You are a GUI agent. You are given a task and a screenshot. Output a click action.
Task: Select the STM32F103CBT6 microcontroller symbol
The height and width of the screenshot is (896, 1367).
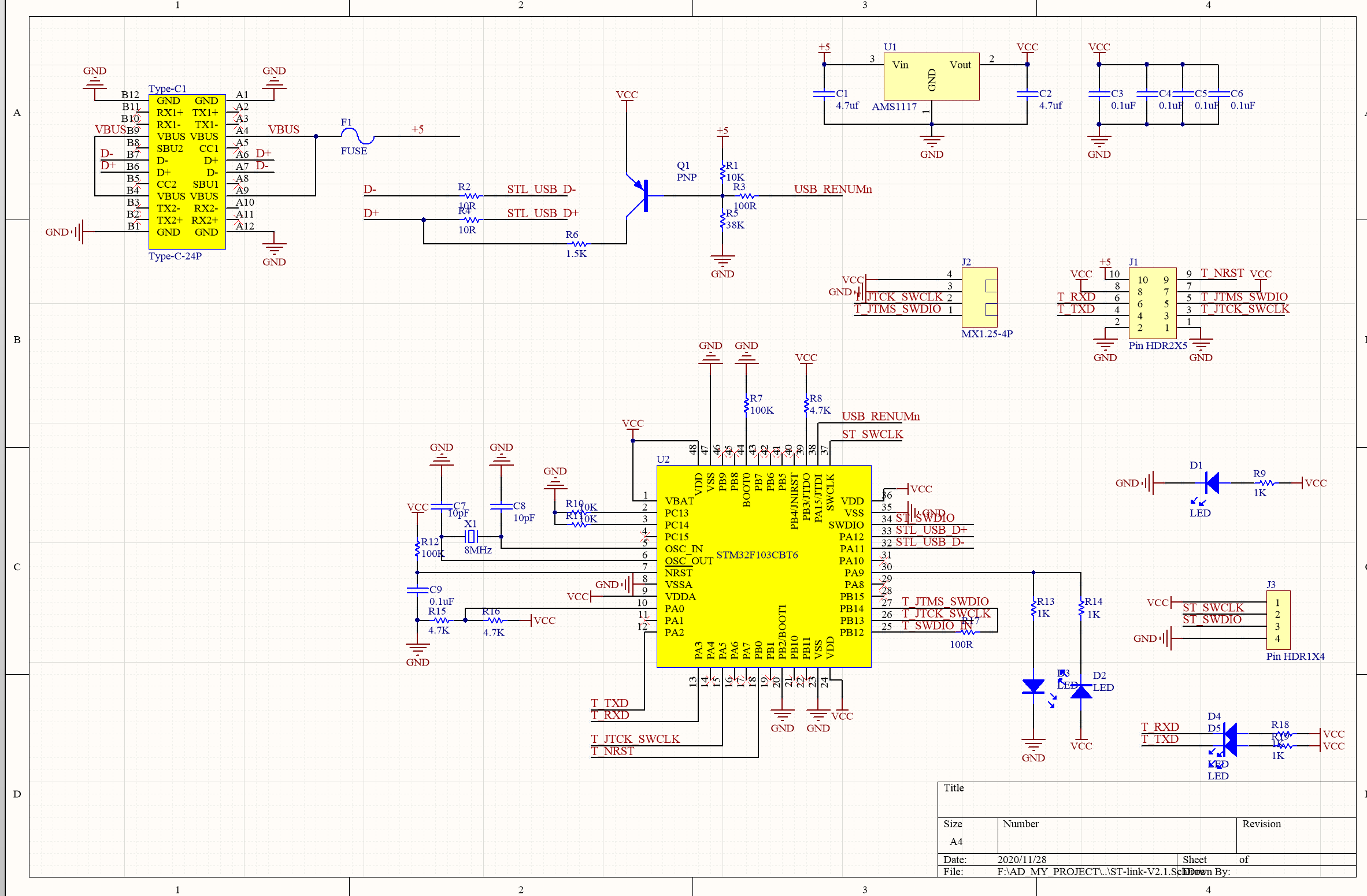(x=763, y=566)
